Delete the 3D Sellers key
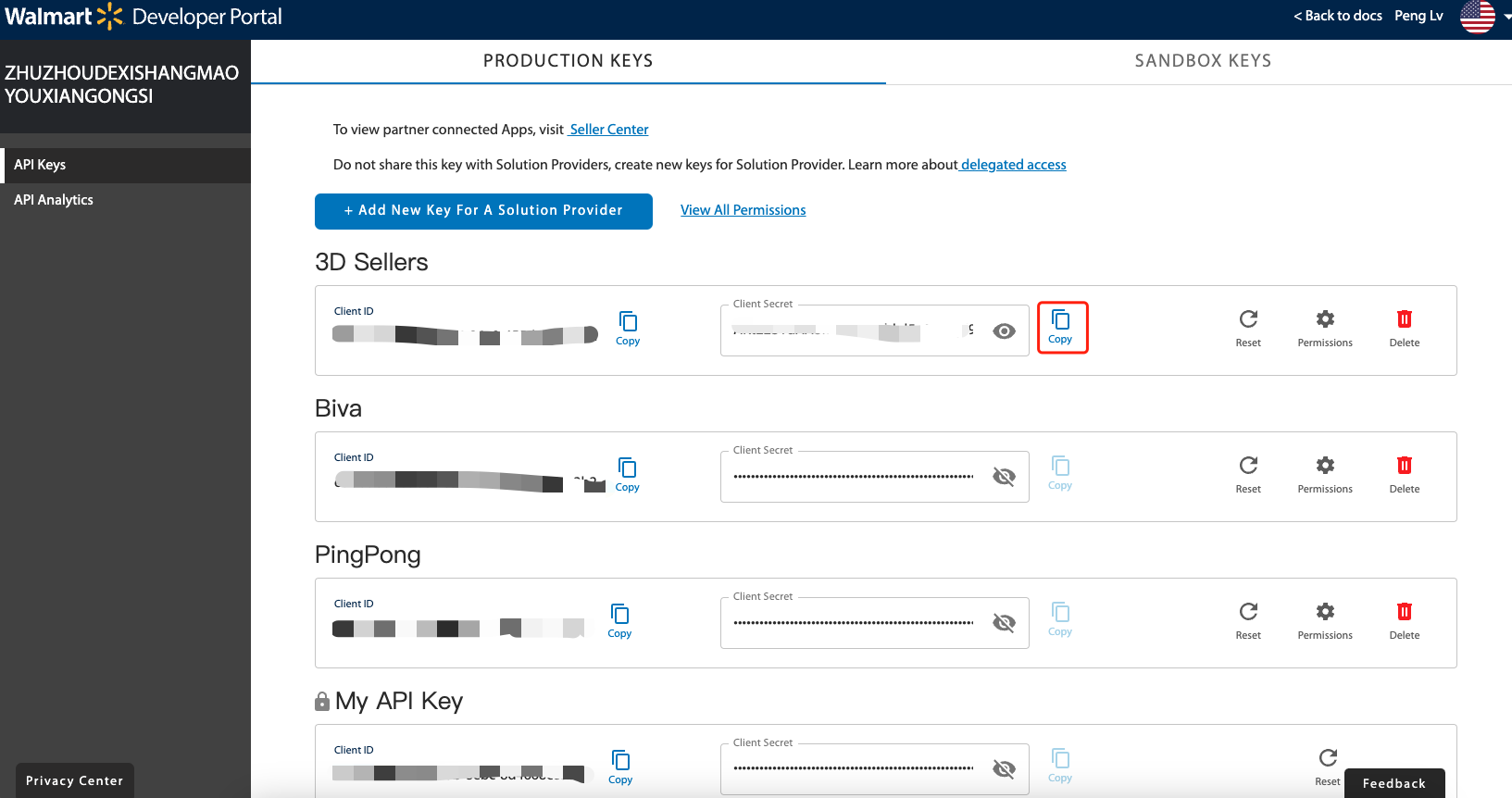This screenshot has width=1512, height=798. point(1405,329)
